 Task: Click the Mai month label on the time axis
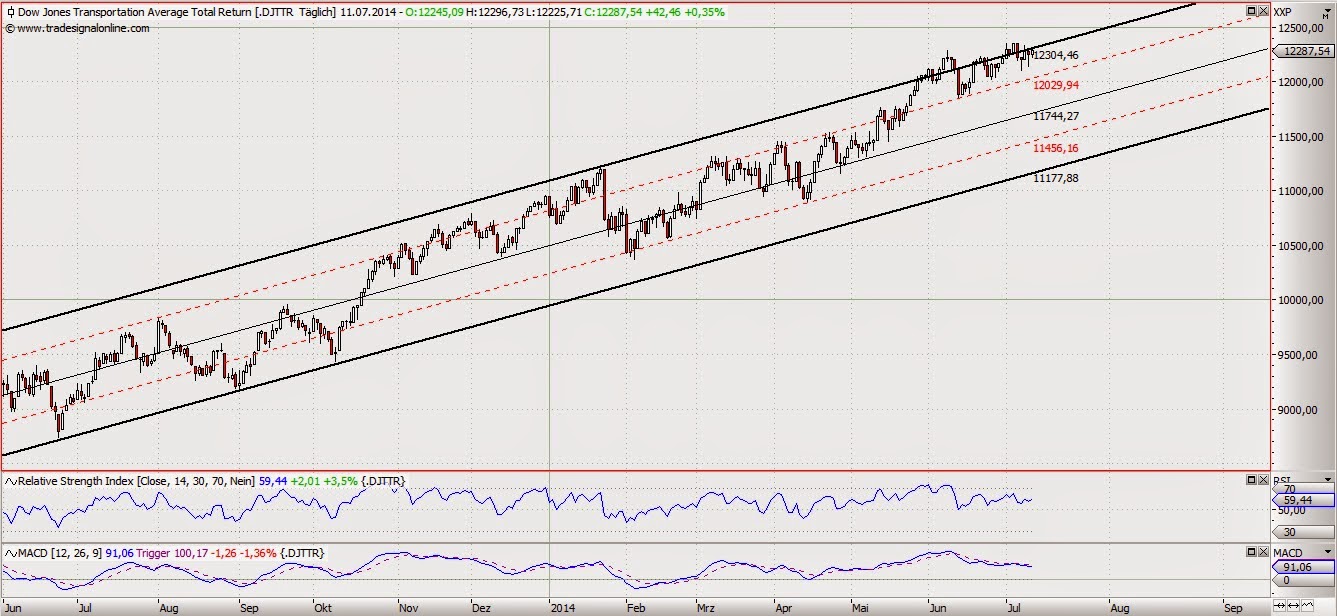[860, 606]
